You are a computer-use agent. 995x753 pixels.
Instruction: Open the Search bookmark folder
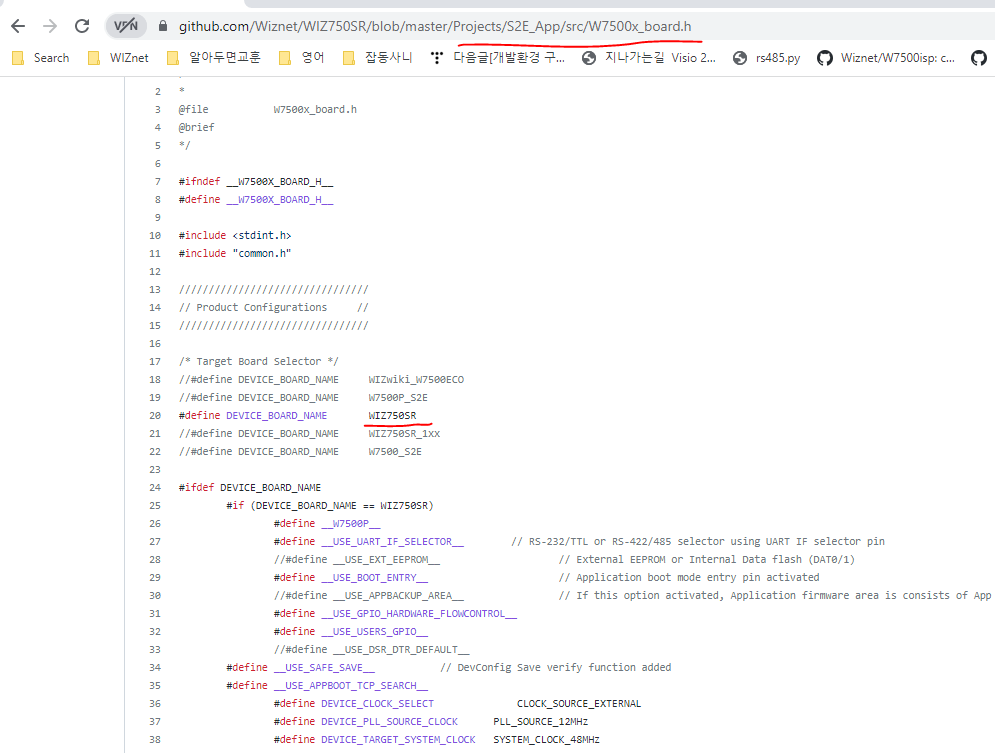click(41, 58)
